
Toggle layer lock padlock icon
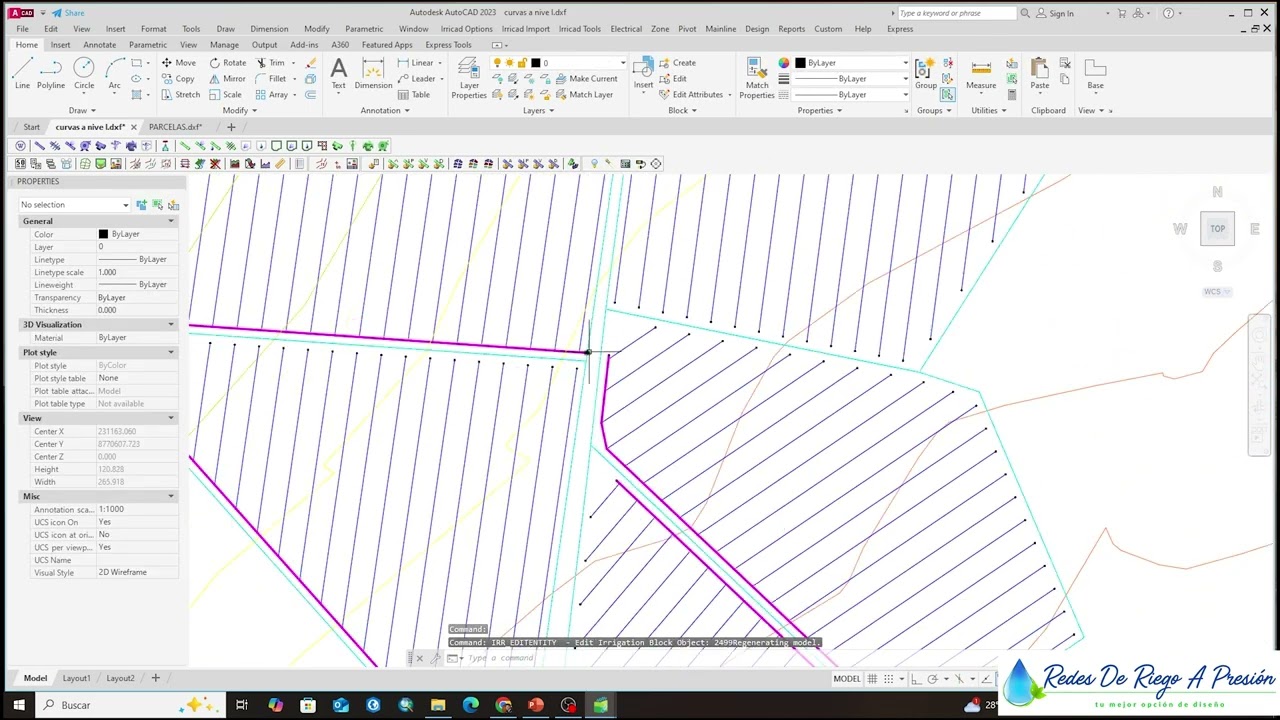[522, 63]
